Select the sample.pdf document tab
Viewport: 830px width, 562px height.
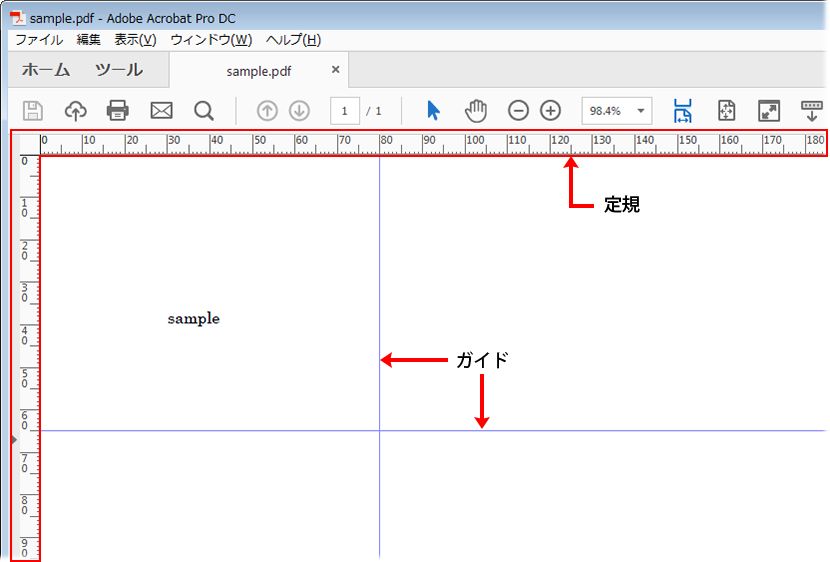(x=259, y=71)
